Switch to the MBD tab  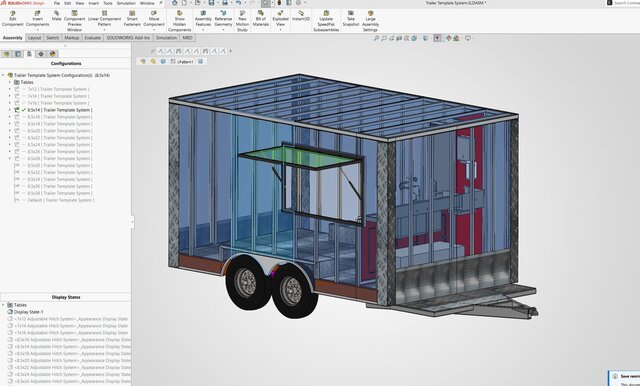[187, 38]
